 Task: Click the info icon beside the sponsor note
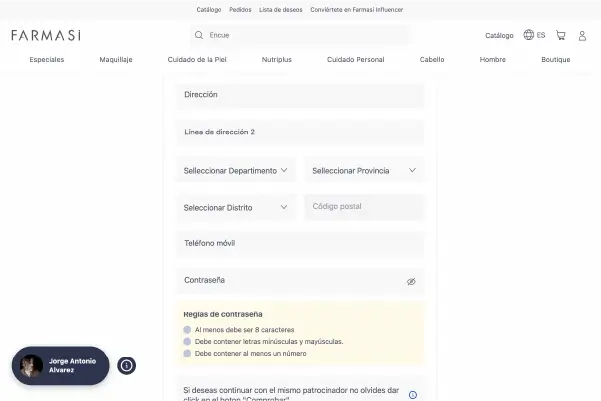click(x=412, y=394)
